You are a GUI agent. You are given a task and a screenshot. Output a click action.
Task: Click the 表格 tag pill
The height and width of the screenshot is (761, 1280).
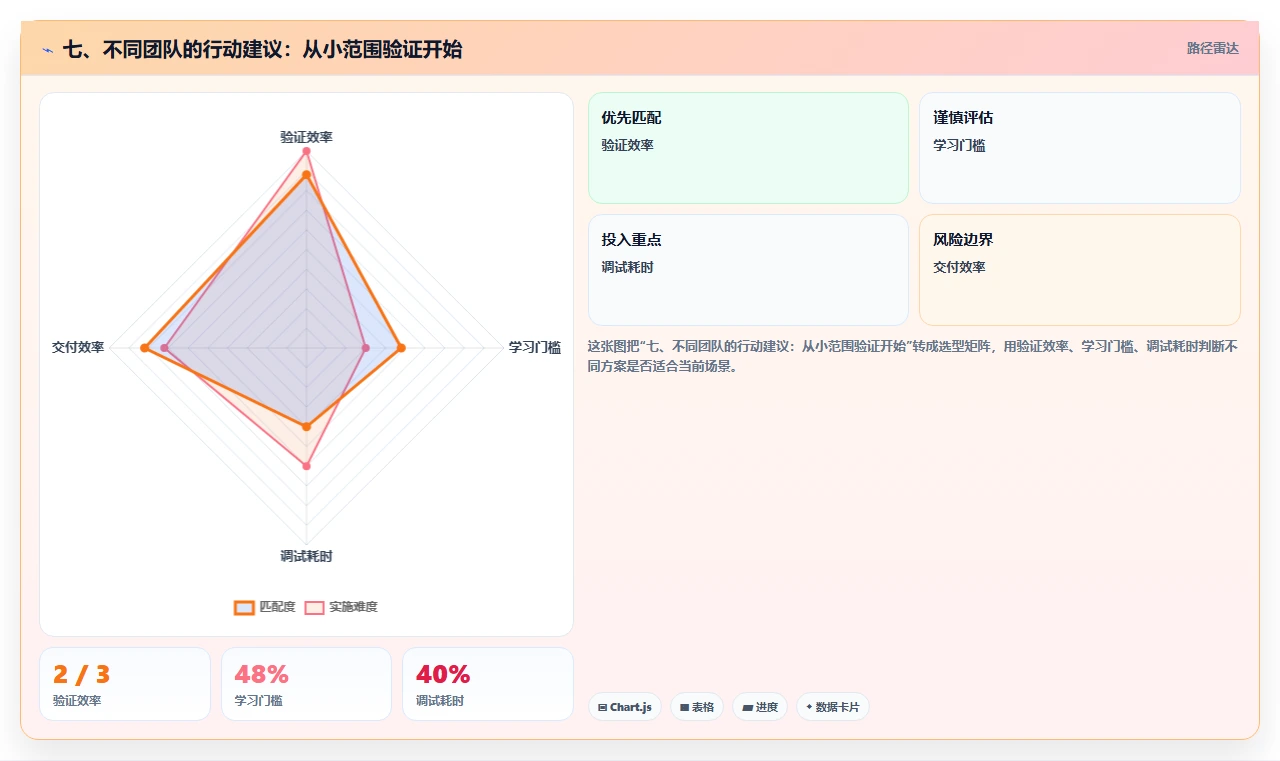tap(697, 707)
